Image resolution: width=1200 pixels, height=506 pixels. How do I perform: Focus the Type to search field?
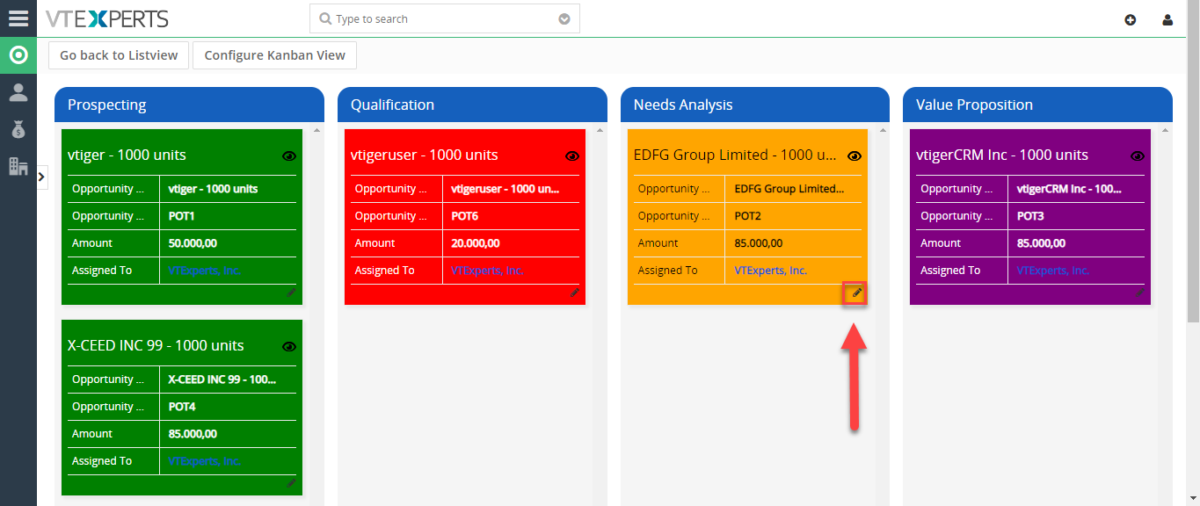point(444,19)
